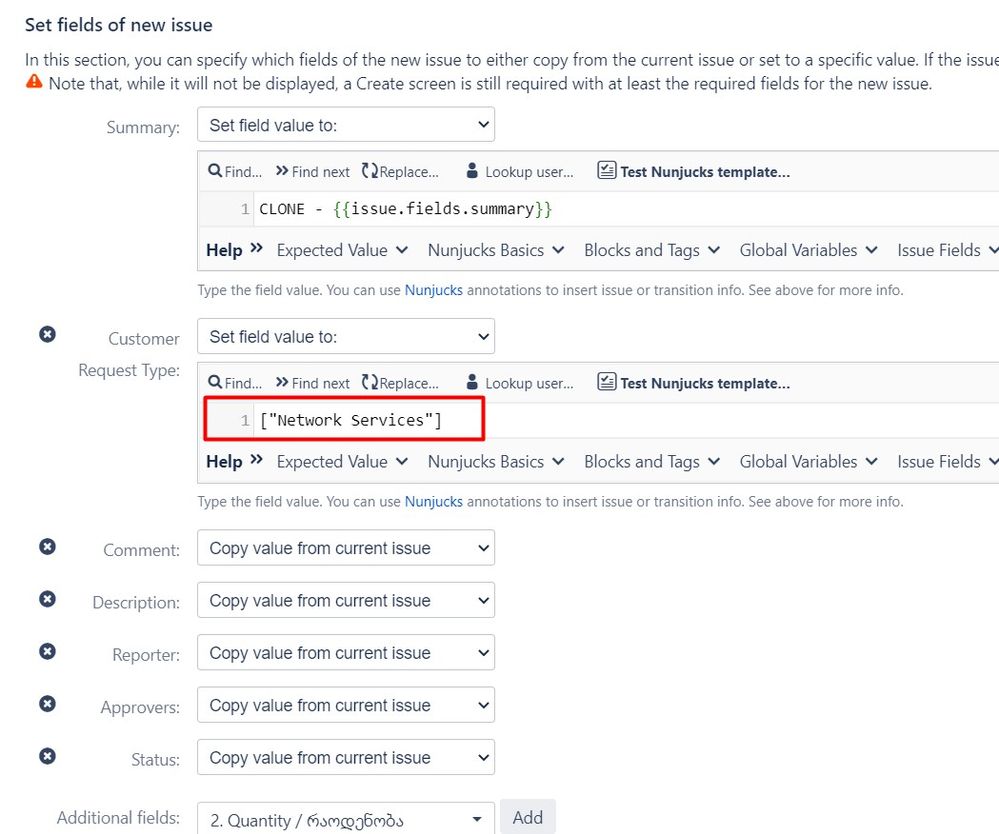
Task: Remove the Approvers field
Action: click(x=48, y=703)
